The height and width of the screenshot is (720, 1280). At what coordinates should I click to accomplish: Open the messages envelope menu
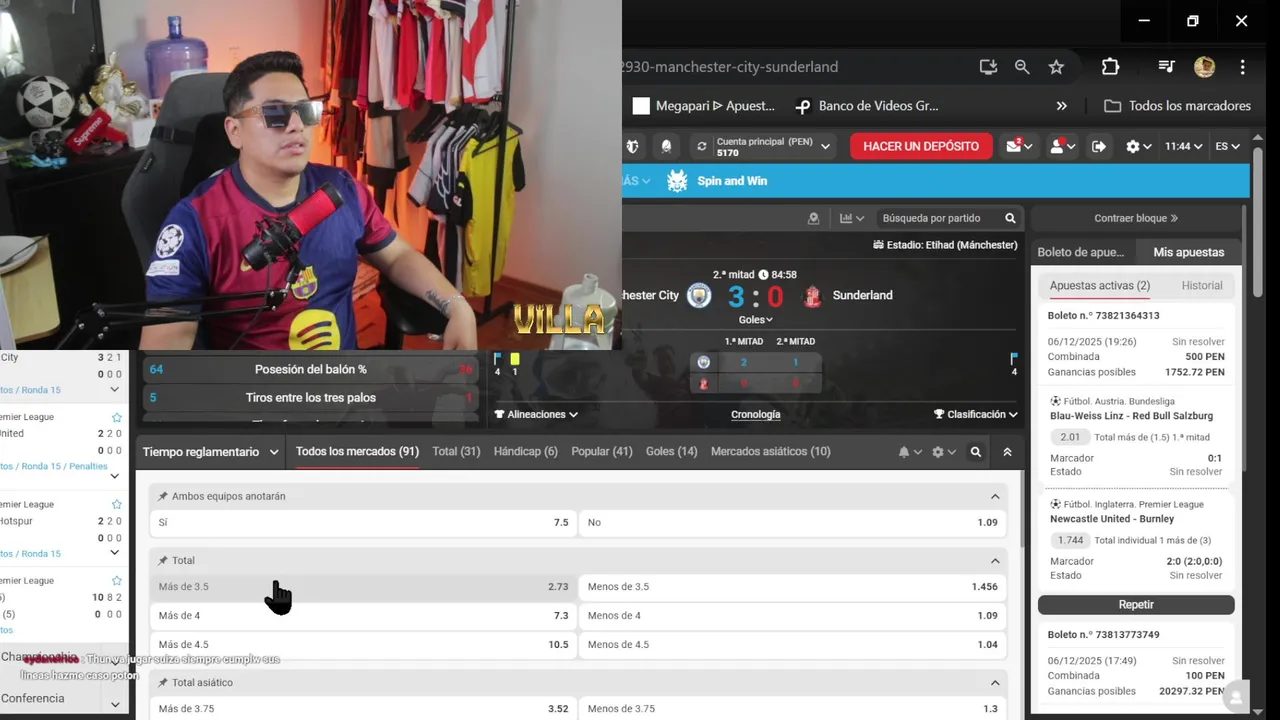(x=1019, y=146)
